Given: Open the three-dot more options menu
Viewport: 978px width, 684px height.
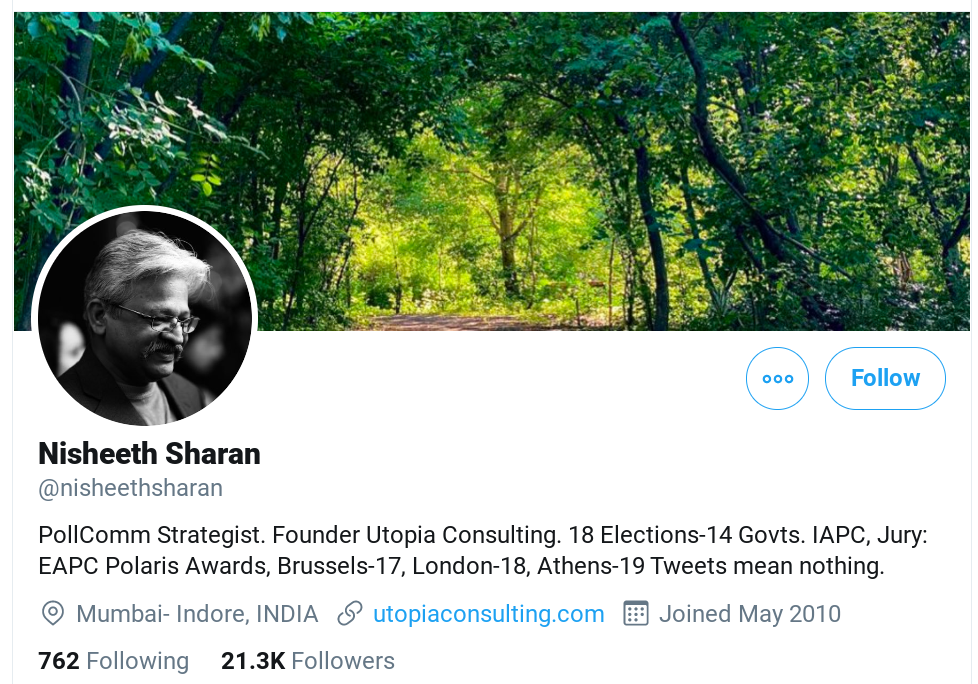Looking at the screenshot, I should point(777,379).
